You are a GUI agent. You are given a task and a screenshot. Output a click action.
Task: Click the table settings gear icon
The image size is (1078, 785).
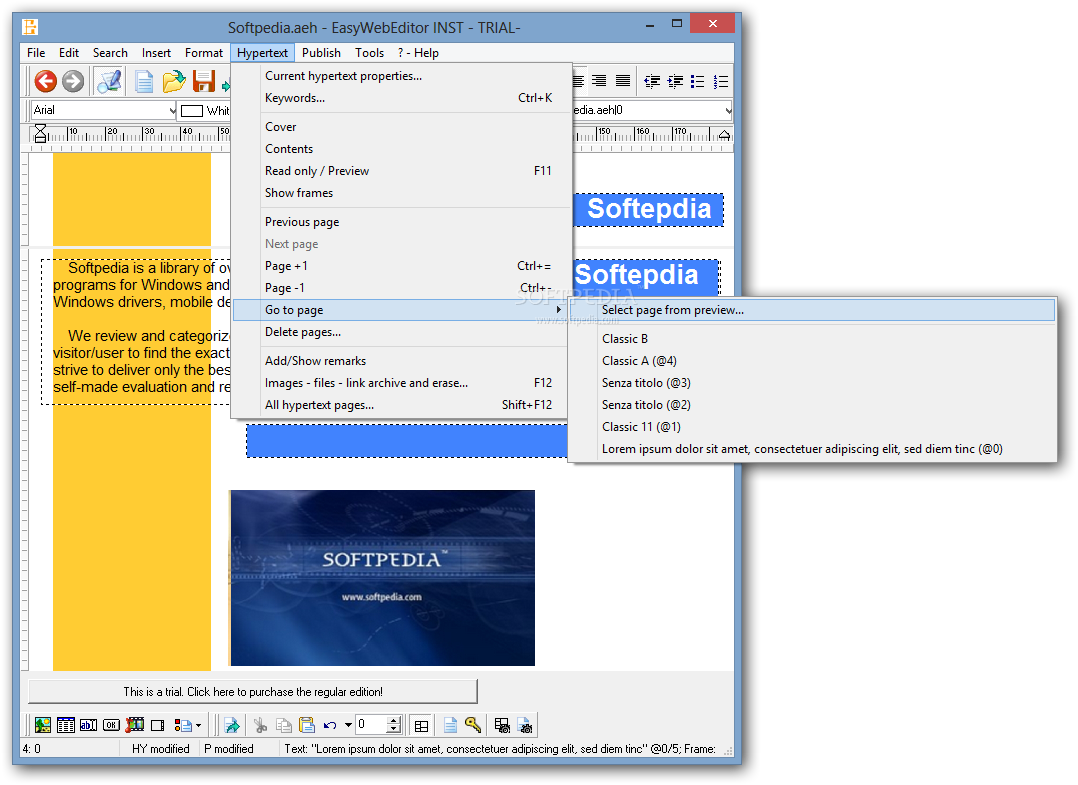coord(502,725)
